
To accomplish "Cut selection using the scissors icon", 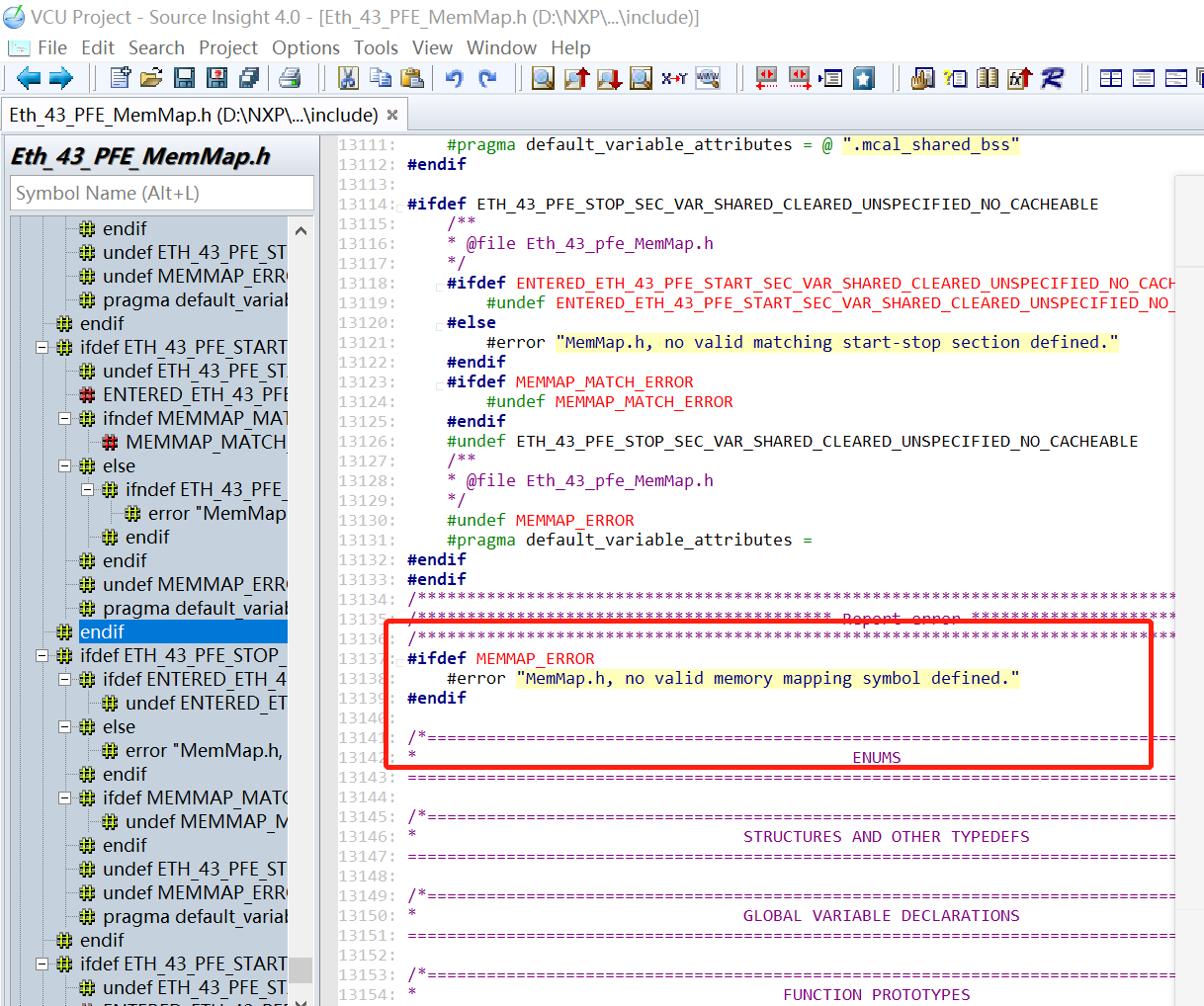I will 348,78.
